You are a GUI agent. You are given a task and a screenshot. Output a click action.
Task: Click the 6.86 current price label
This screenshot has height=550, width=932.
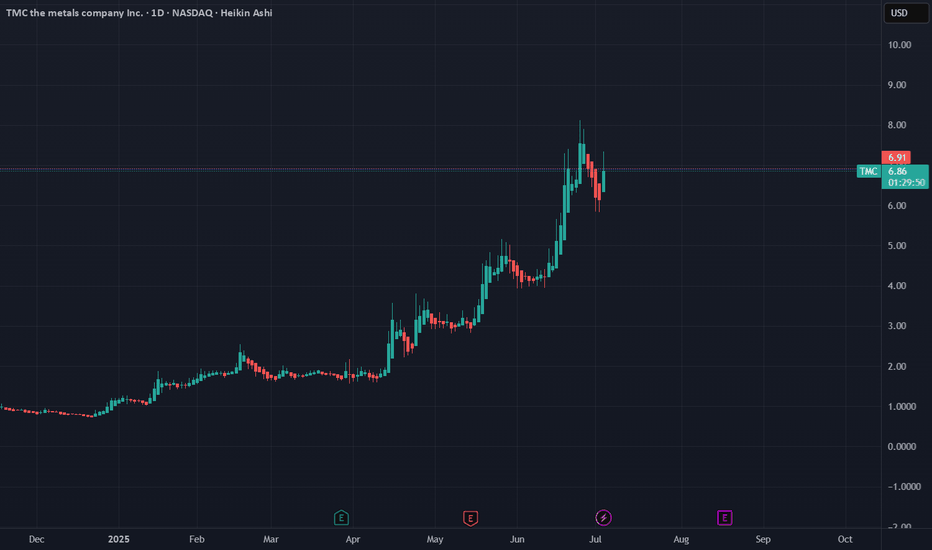pos(897,171)
